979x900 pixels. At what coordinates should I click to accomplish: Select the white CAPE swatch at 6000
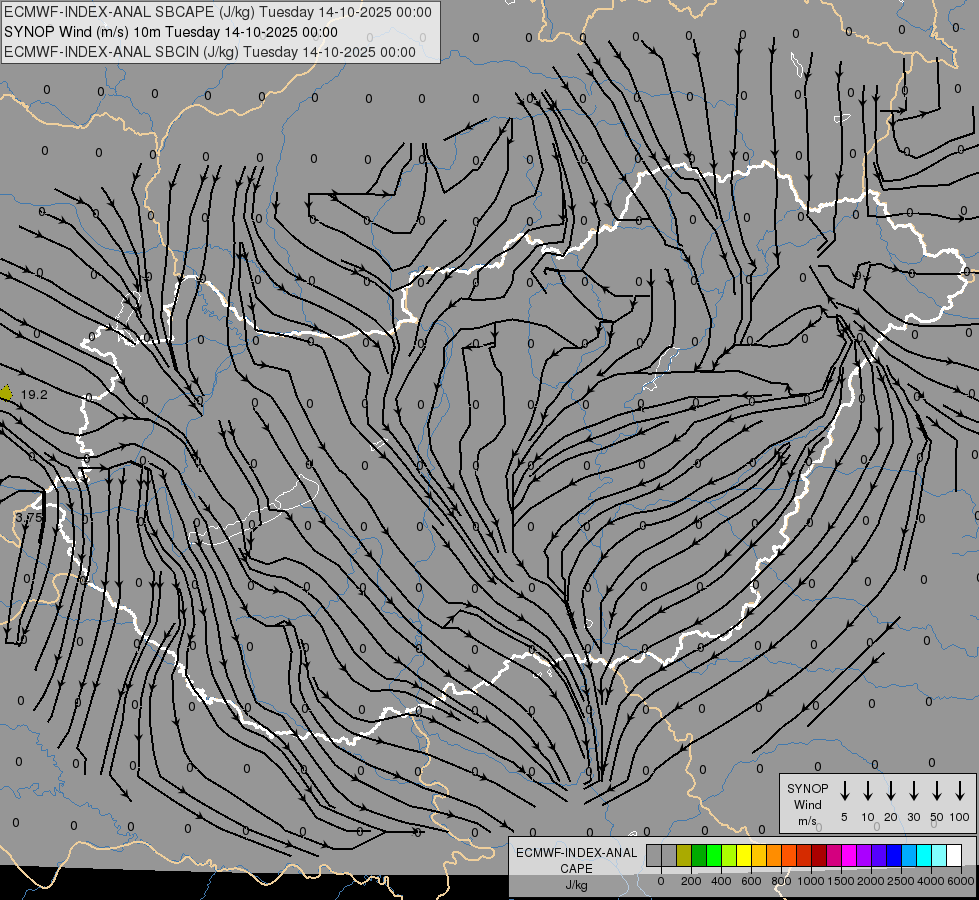tap(953, 855)
